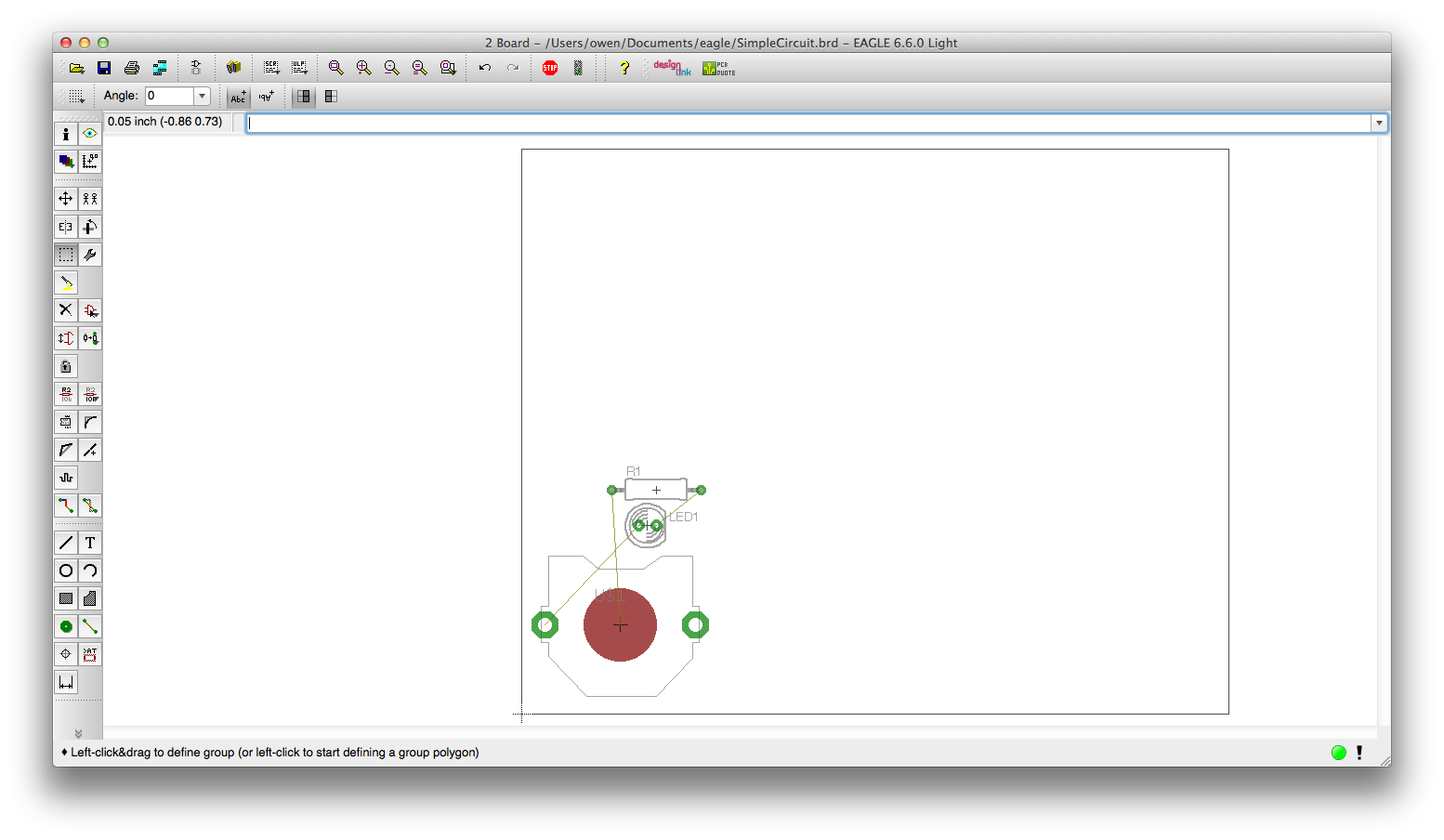The width and height of the screenshot is (1444, 840).
Task: Click the red STOP icon
Action: tap(550, 68)
